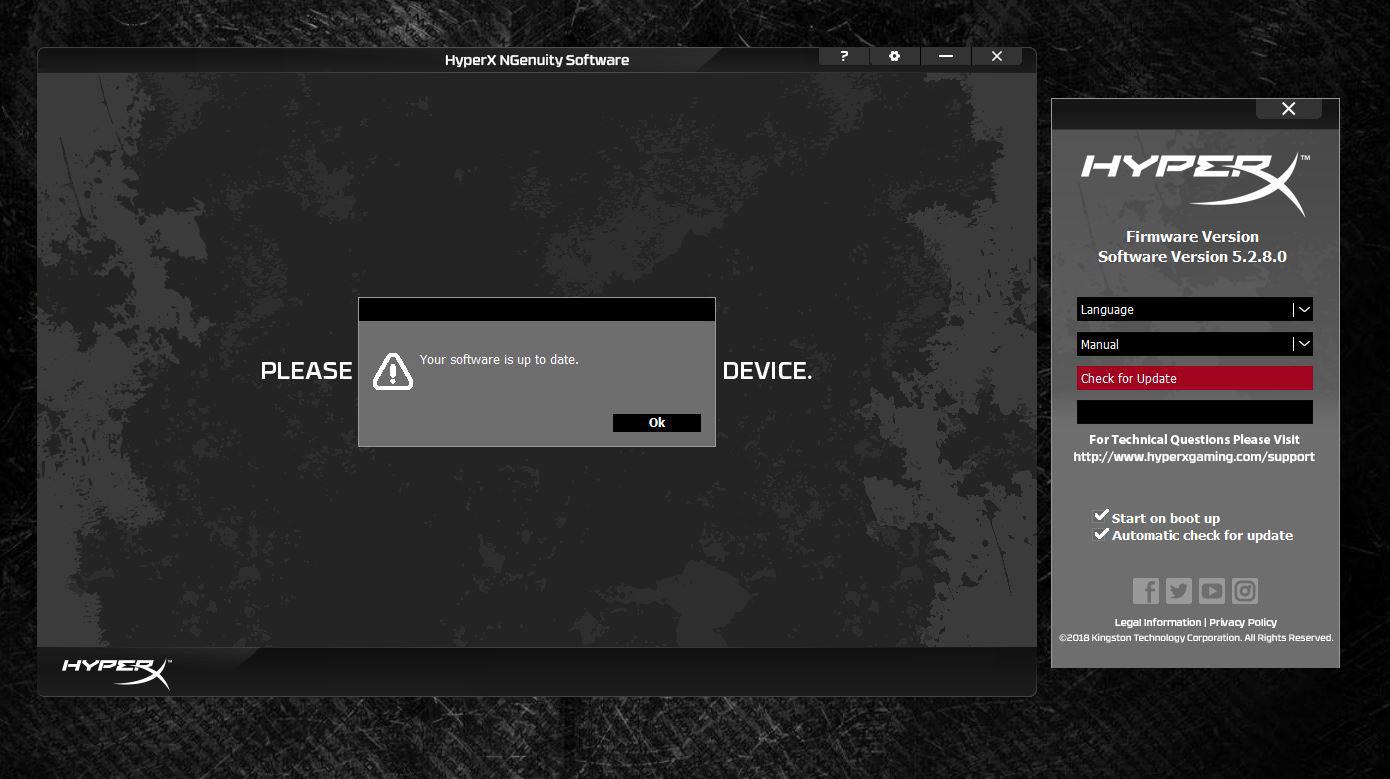
Task: Open the HyperX Instagram icon
Action: coord(1245,591)
